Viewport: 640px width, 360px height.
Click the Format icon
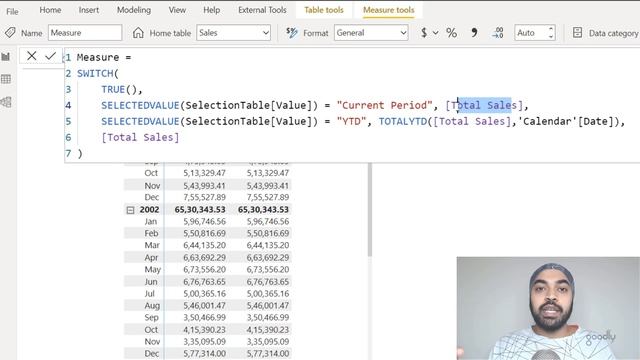292,33
